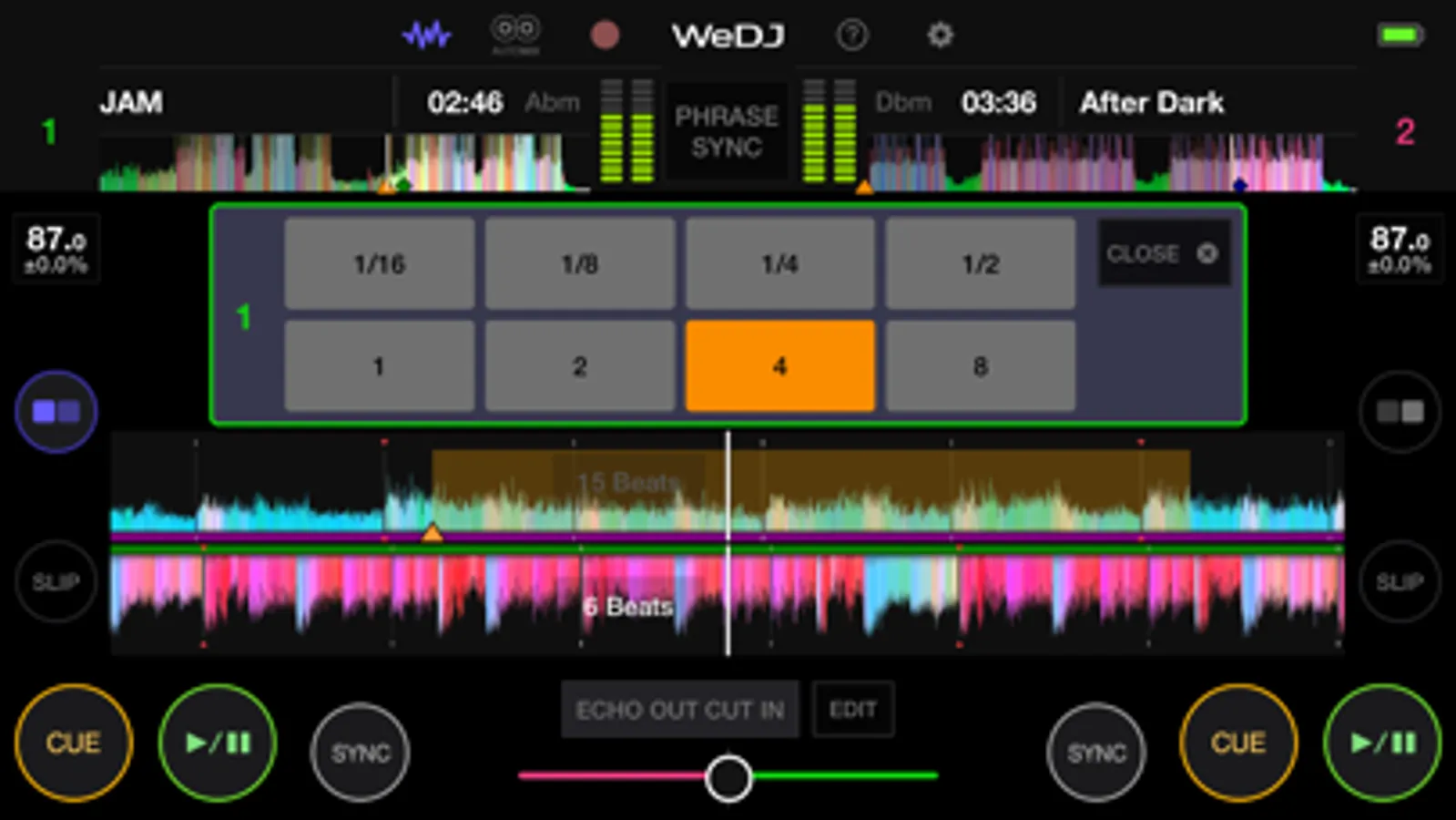The width and height of the screenshot is (1456, 820).
Task: Enable Slip mode on deck 1
Action: (56, 581)
